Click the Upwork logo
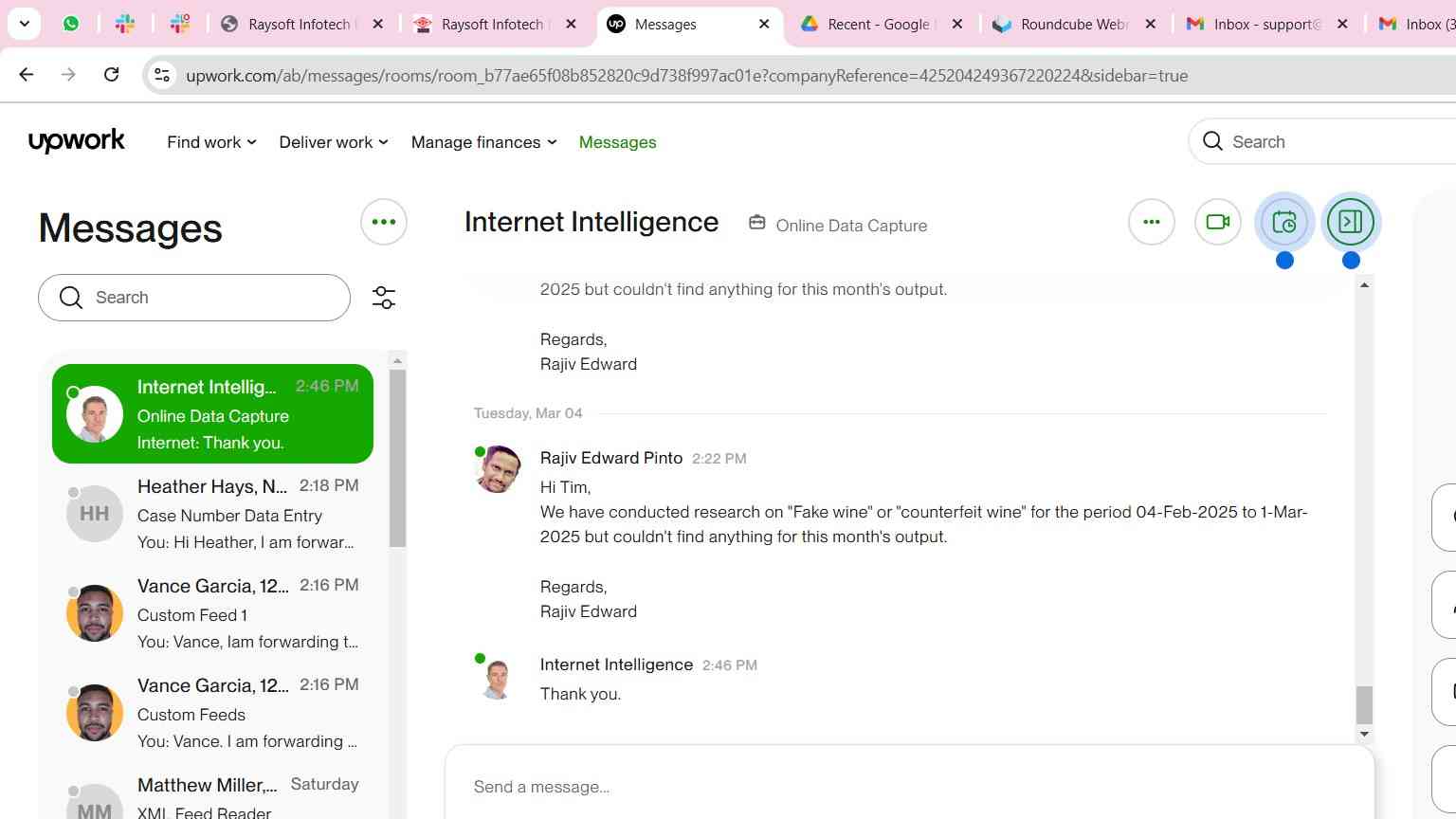 pyautogui.click(x=77, y=141)
